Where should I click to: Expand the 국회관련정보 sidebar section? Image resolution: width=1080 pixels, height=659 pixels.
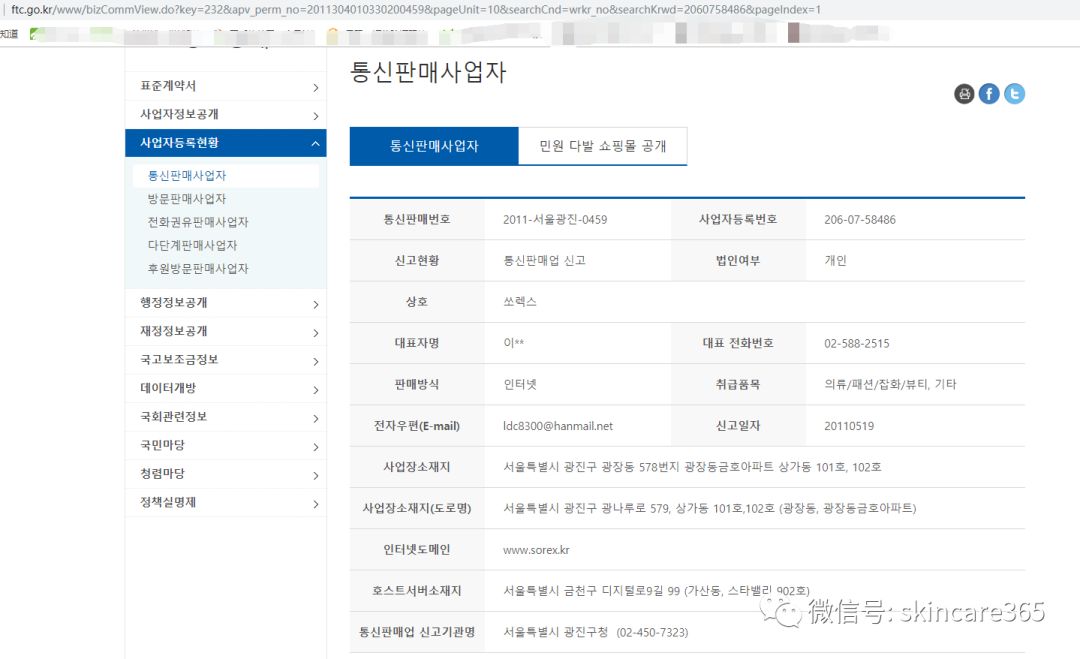[225, 418]
